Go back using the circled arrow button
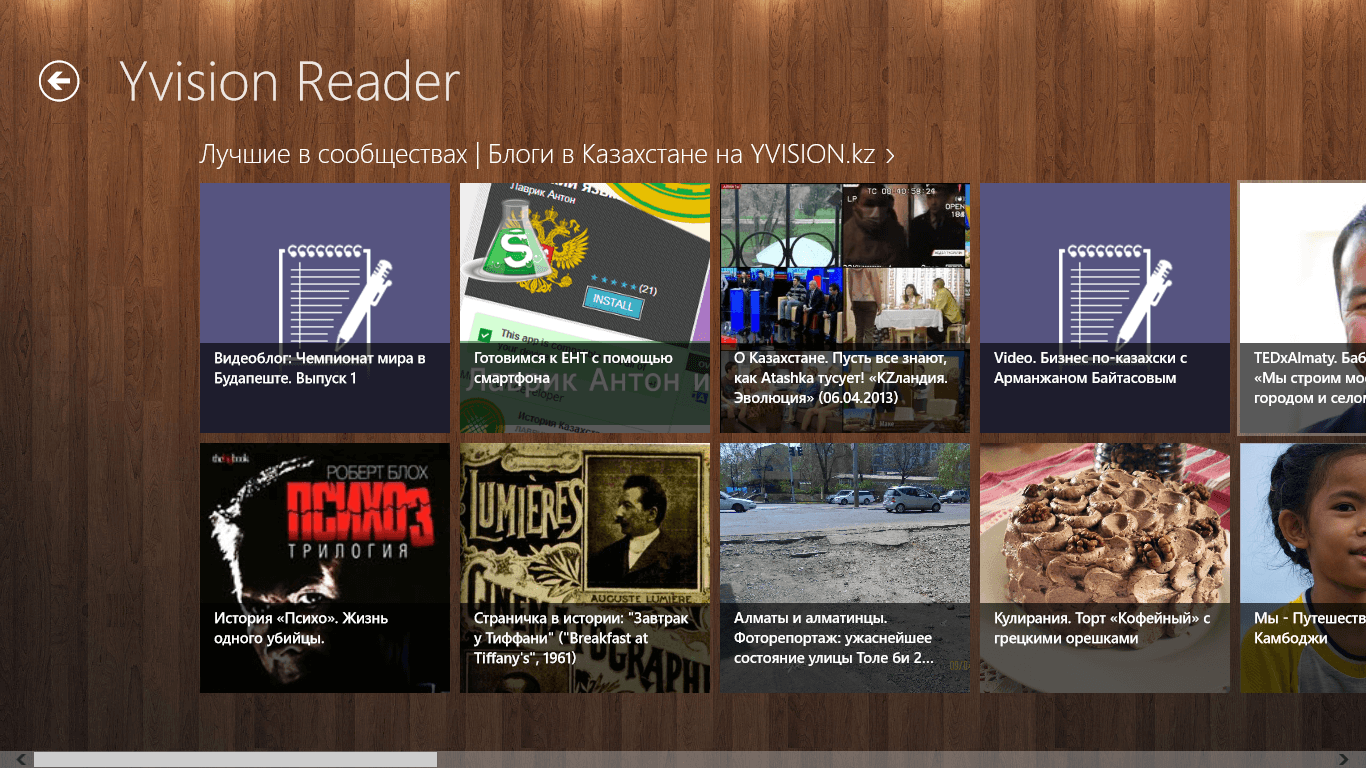Viewport: 1366px width, 768px height. [59, 81]
